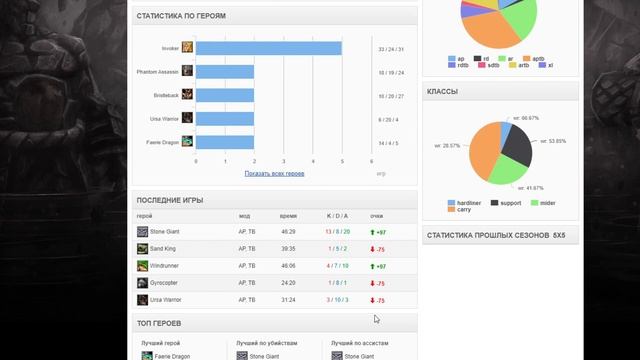Image resolution: width=640 pixels, height=360 pixels.
Task: Click green mider slice in Классы pie
Action: 507,171
